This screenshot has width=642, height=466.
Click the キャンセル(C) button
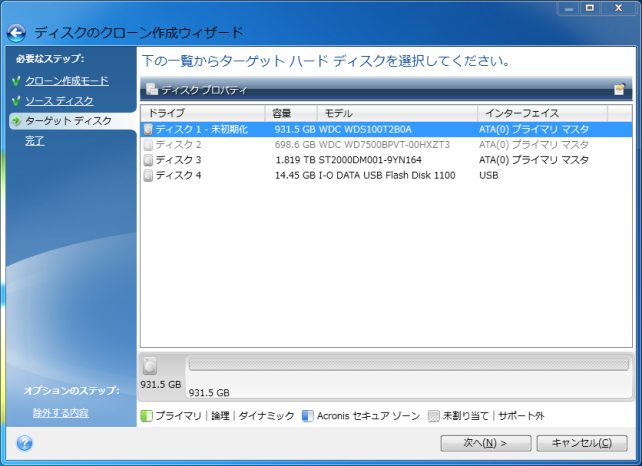coord(582,443)
